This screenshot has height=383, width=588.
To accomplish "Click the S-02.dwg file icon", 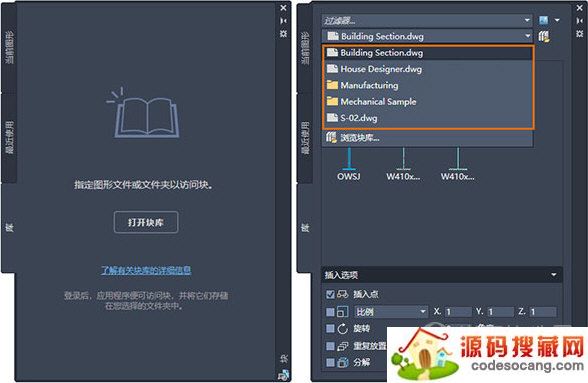I will point(332,118).
